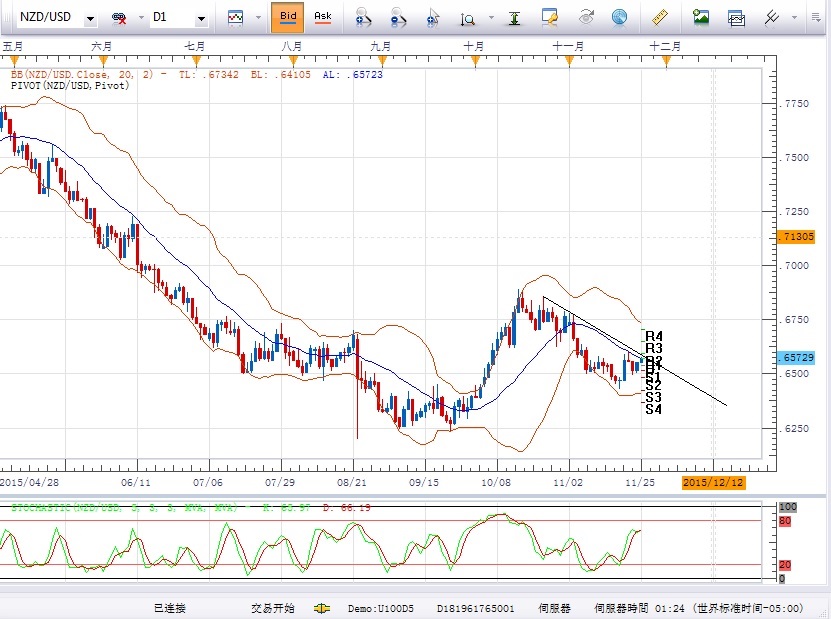Click the November month marker on timeline
Image resolution: width=831 pixels, height=619 pixels.
pos(568,46)
